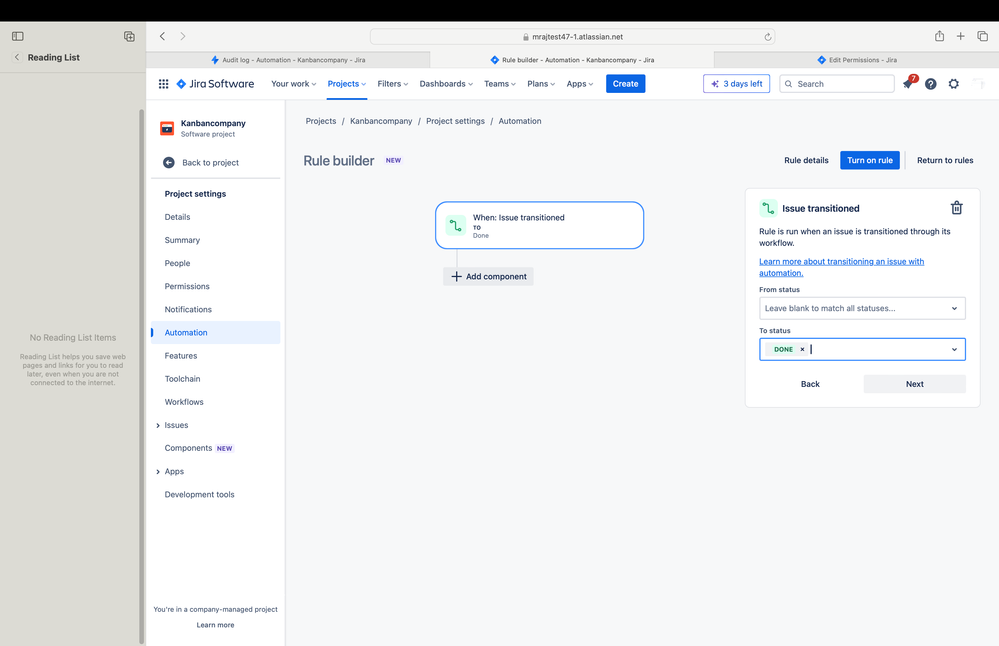
Task: Select Automation in the sidebar
Action: [215, 333]
